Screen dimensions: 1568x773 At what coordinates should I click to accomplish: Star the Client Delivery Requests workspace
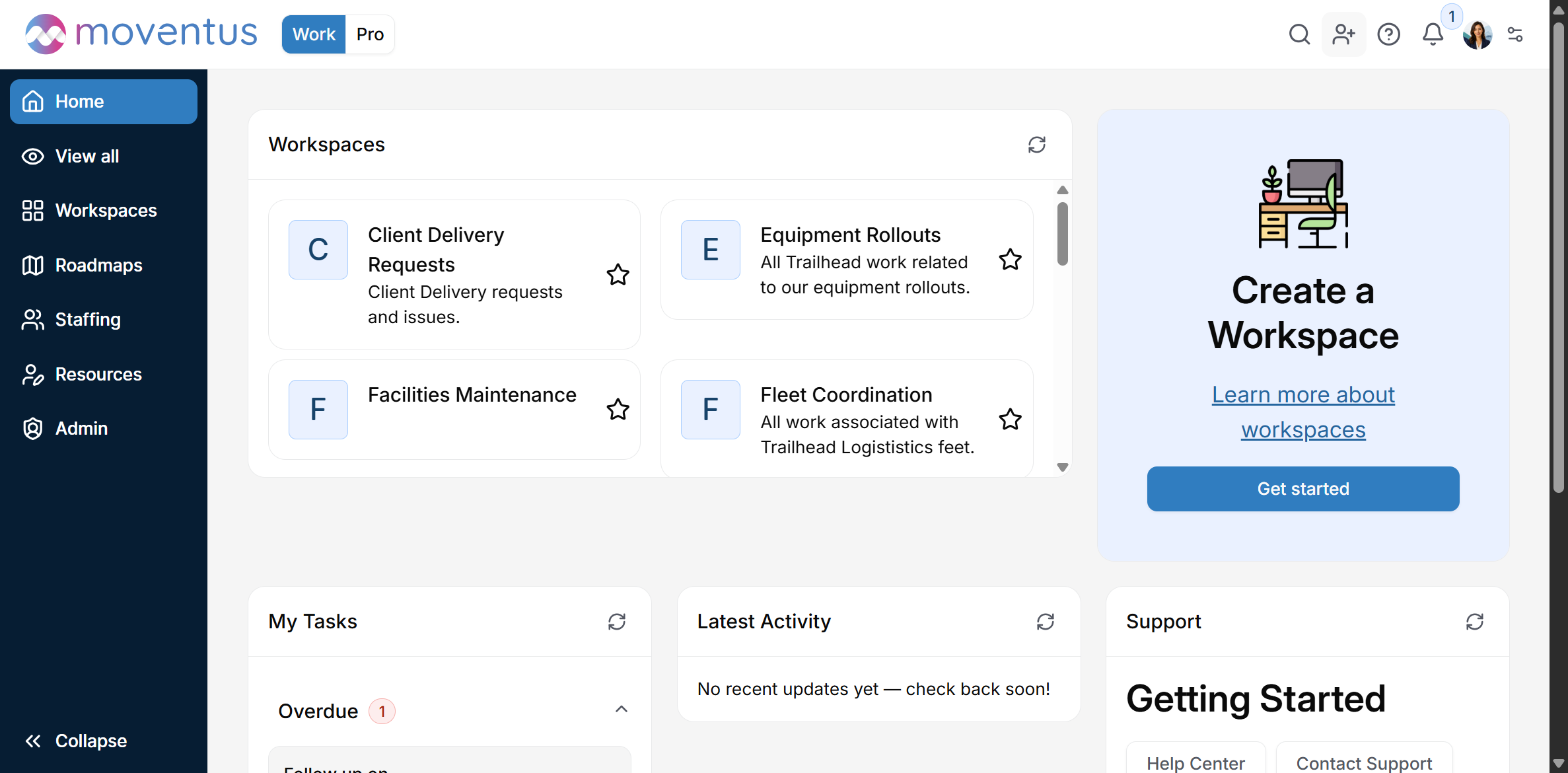coord(618,275)
